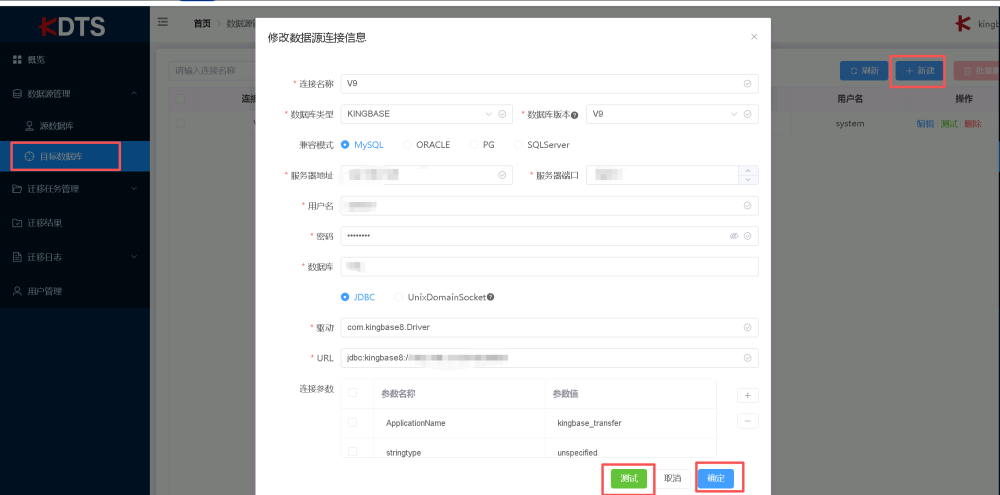
Task: Collapse the 数据源管理 sidebar menu
Action: 75,94
